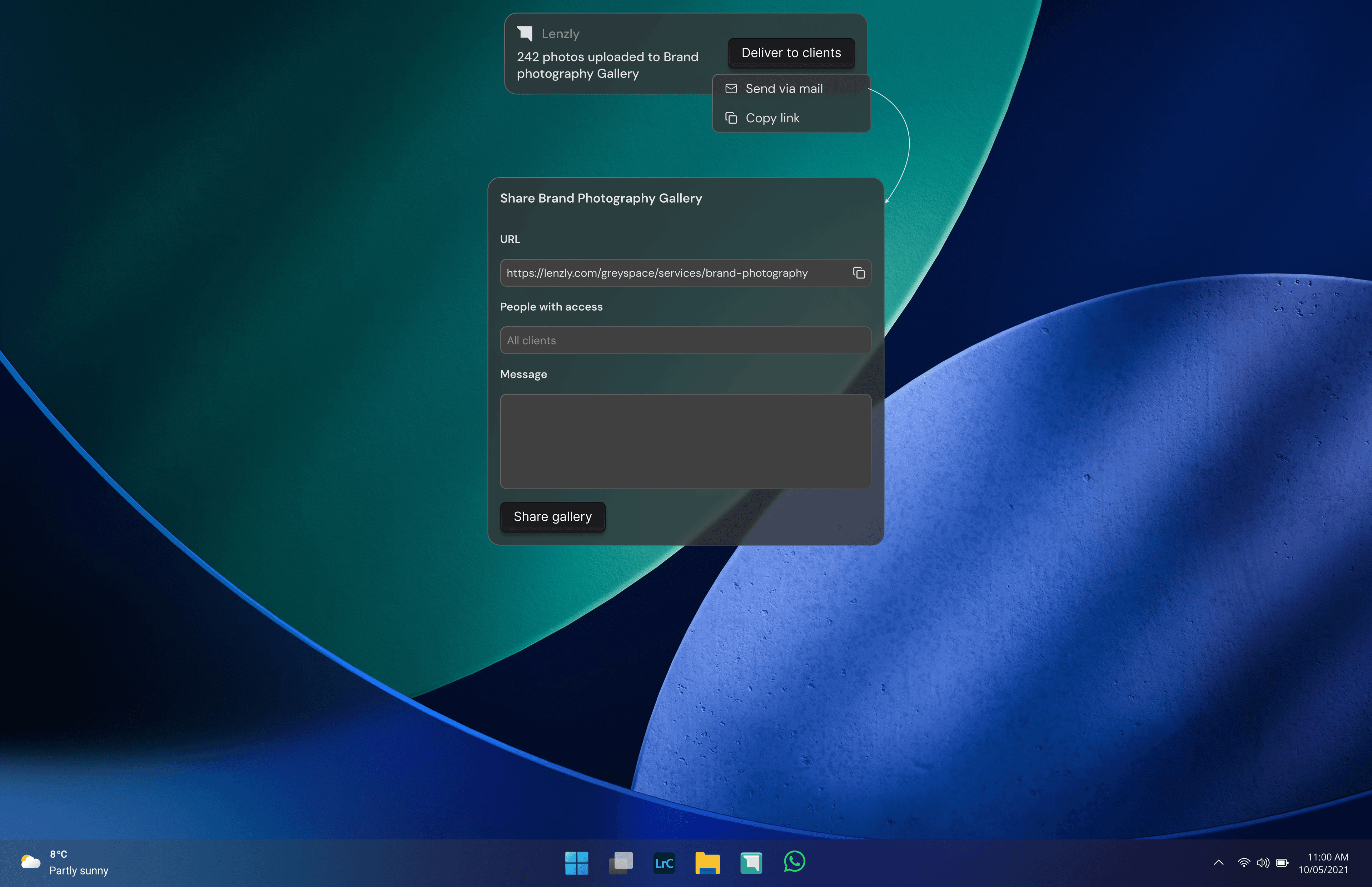This screenshot has height=887, width=1372.
Task: Click inside the Message text area
Action: pyautogui.click(x=685, y=441)
